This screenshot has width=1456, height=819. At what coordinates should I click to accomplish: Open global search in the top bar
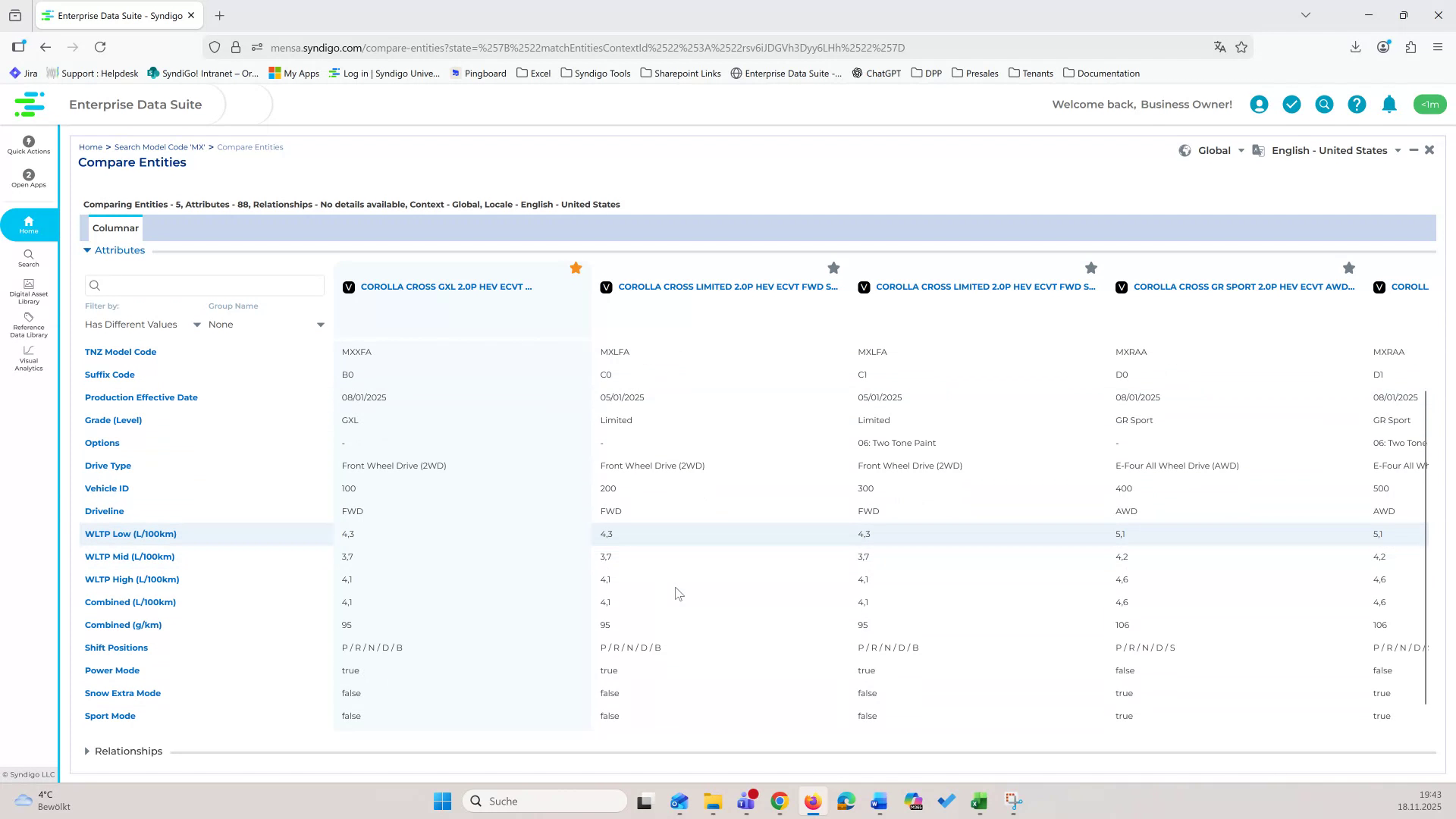tap(1323, 104)
